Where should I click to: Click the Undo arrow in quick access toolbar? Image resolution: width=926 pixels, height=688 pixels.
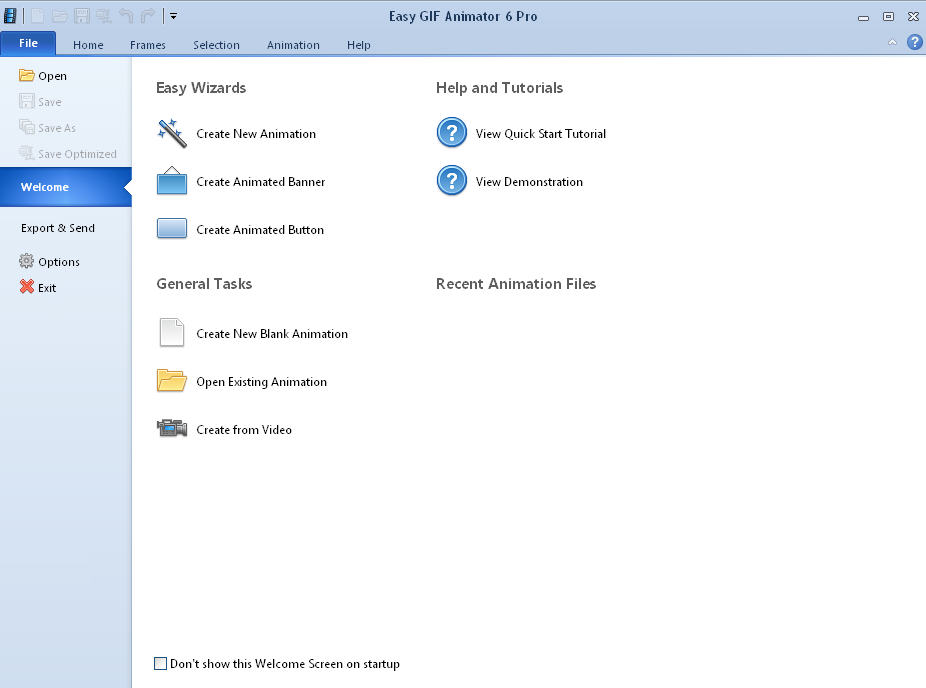pyautogui.click(x=126, y=16)
